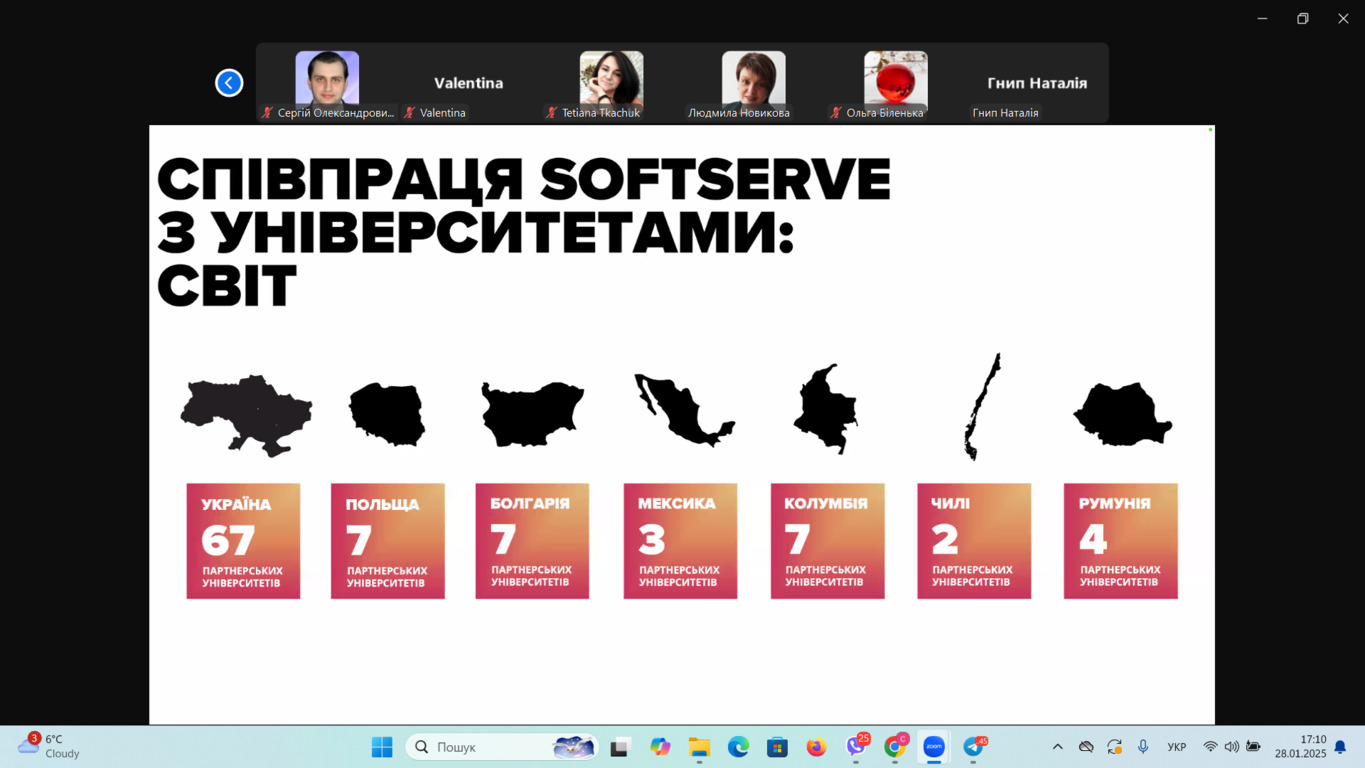Select Valentina's participant tile
This screenshot has height=768, width=1365.
[x=469, y=83]
